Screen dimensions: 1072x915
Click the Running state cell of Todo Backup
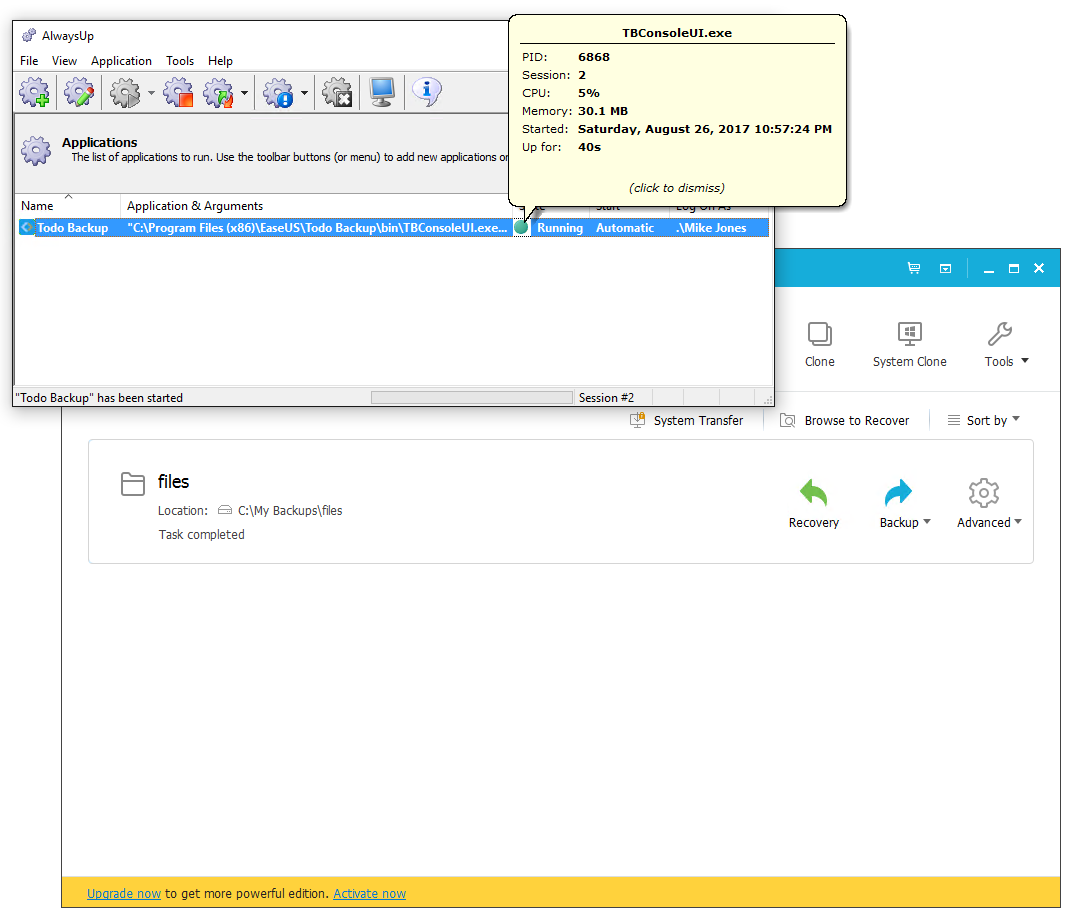[560, 228]
